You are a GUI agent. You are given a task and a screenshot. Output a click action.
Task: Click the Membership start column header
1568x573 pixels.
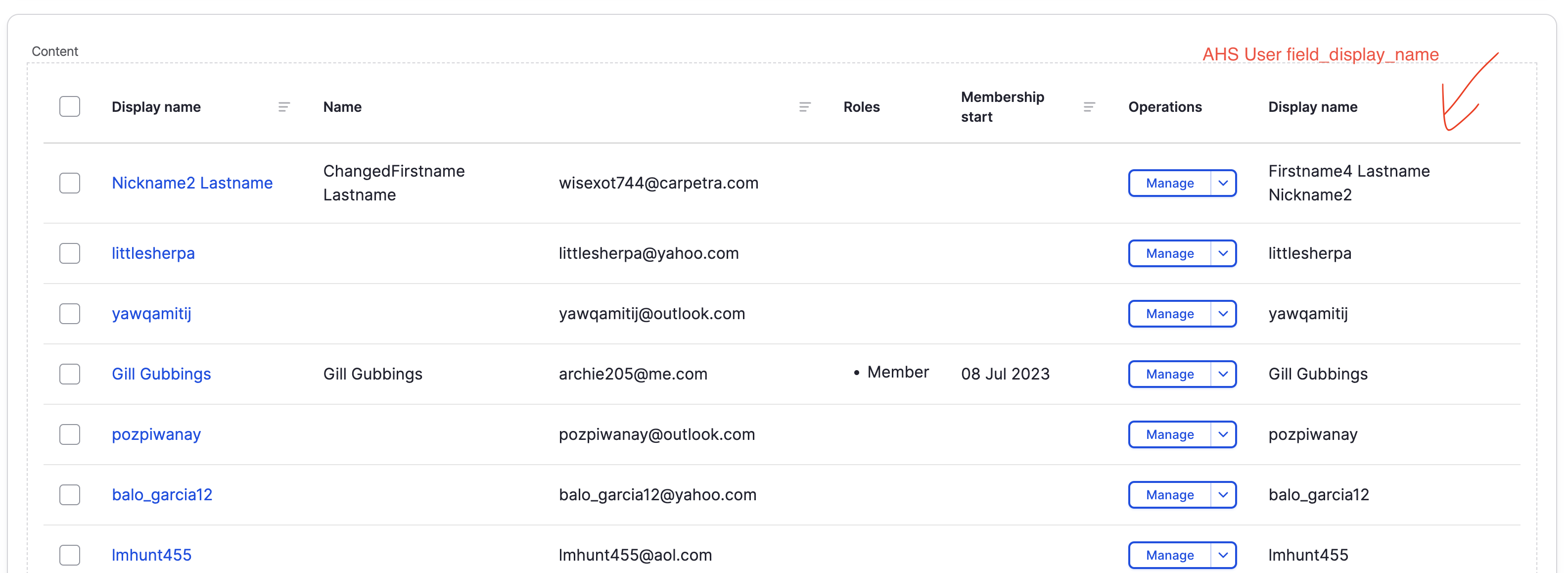coord(1002,106)
